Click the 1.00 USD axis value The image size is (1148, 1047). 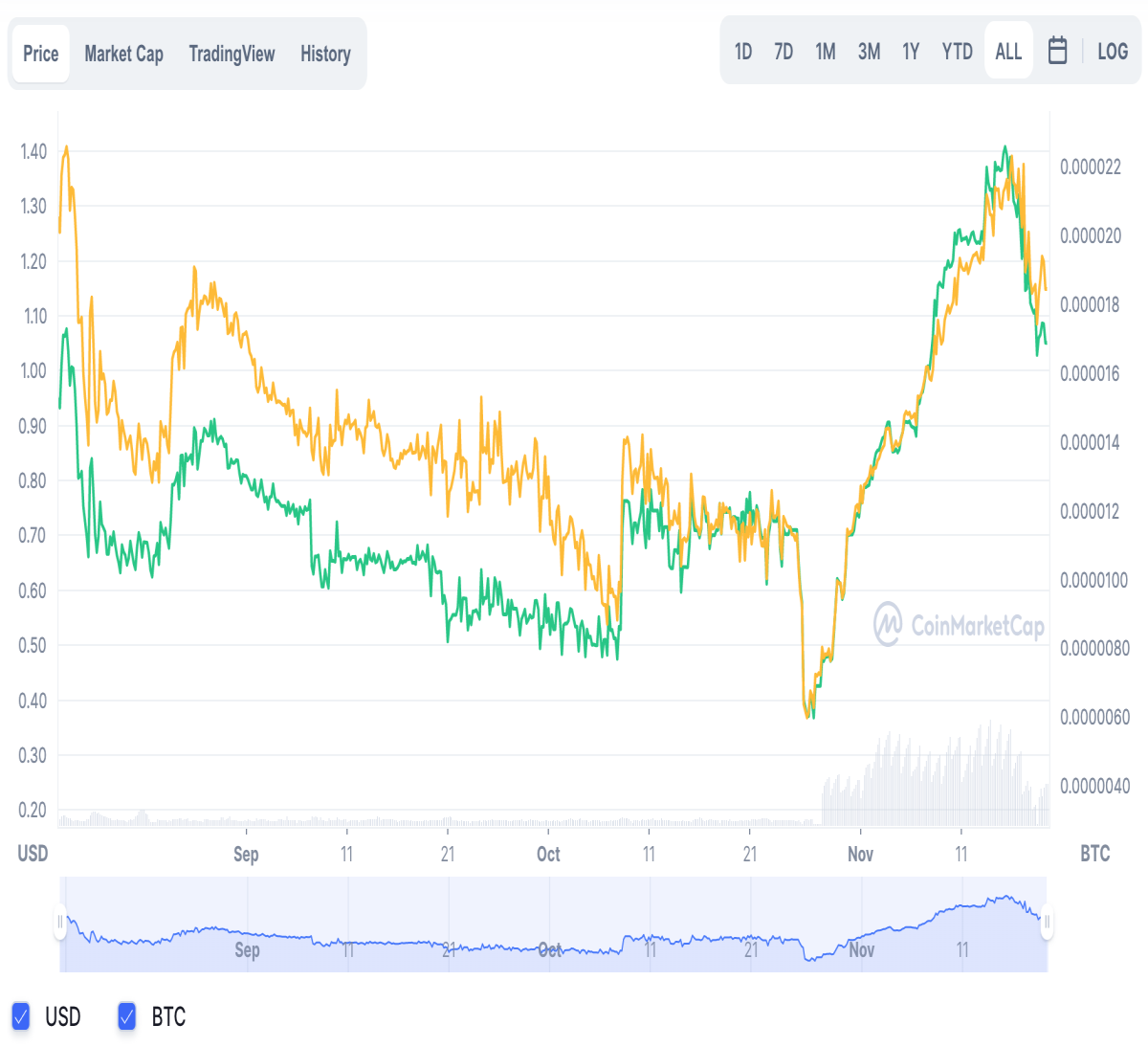[33, 370]
